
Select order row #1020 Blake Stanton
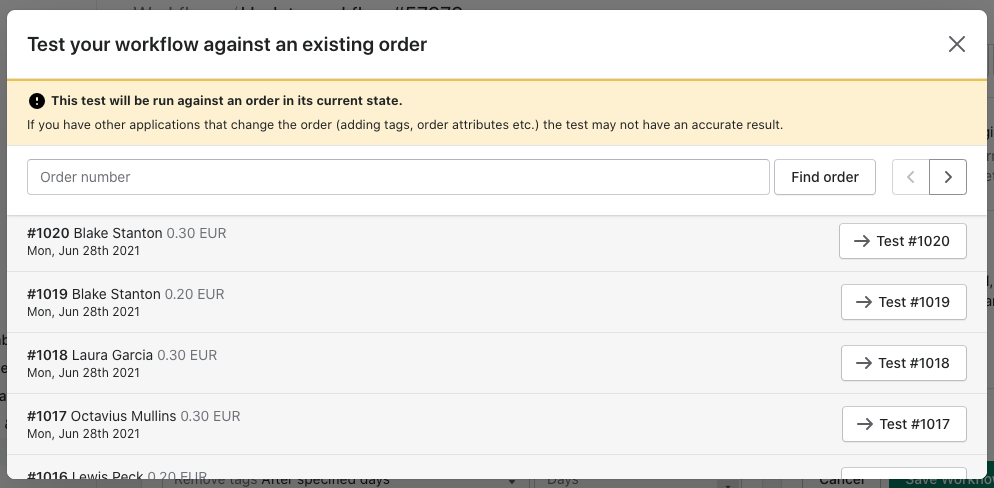click(496, 241)
